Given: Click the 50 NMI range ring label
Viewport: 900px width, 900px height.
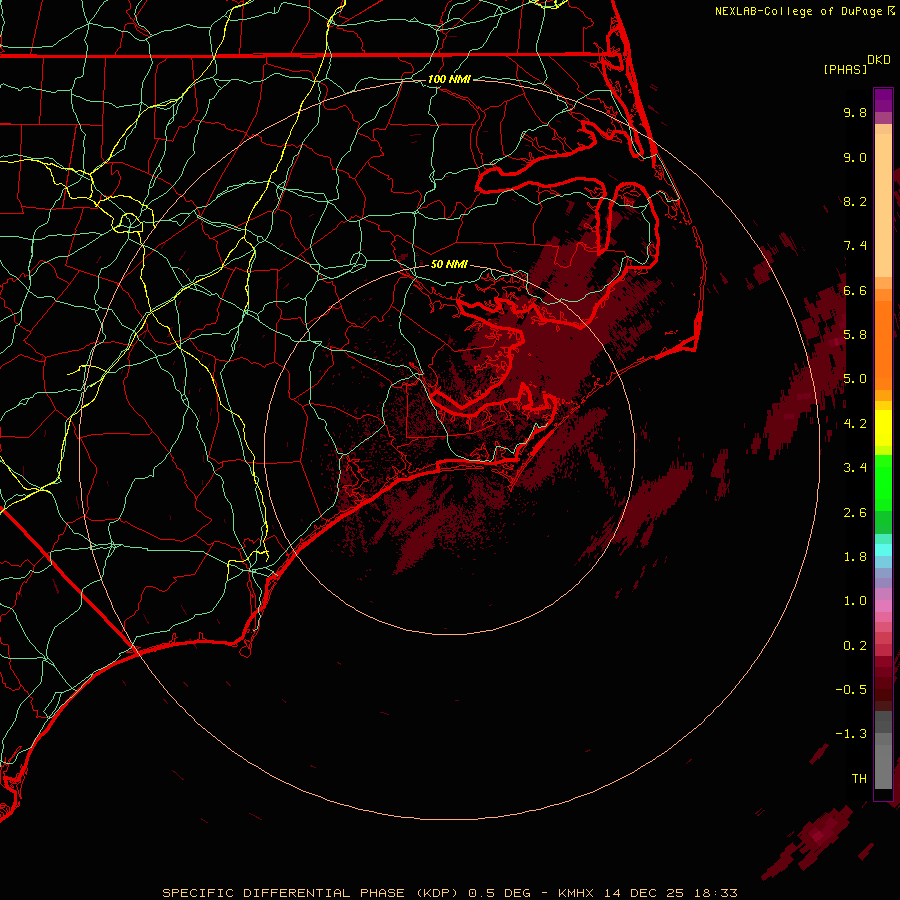Looking at the screenshot, I should pyautogui.click(x=449, y=264).
